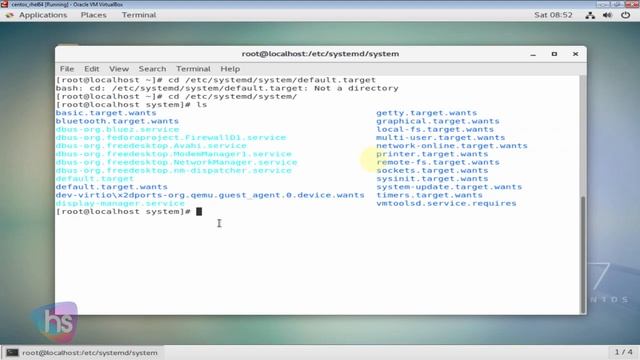Click the Avahi.service entry

click(x=151, y=146)
